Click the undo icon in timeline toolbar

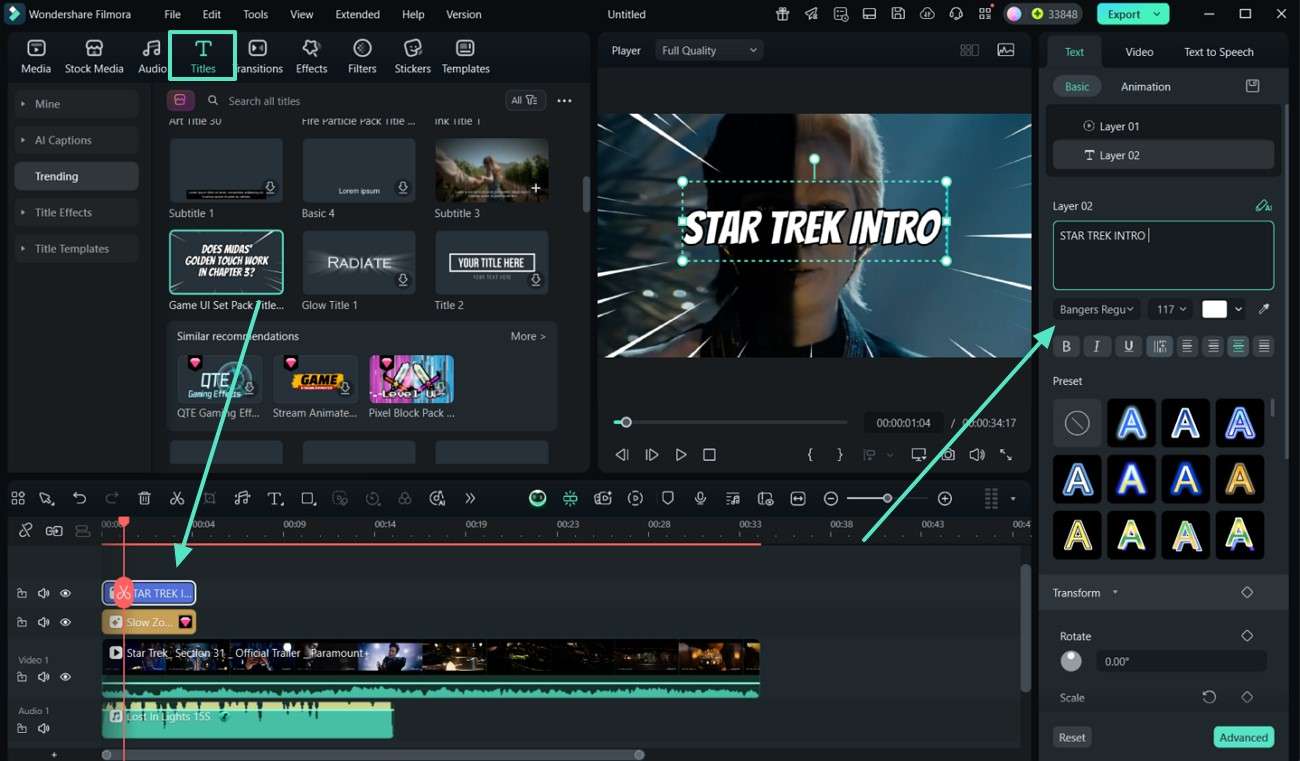point(79,498)
